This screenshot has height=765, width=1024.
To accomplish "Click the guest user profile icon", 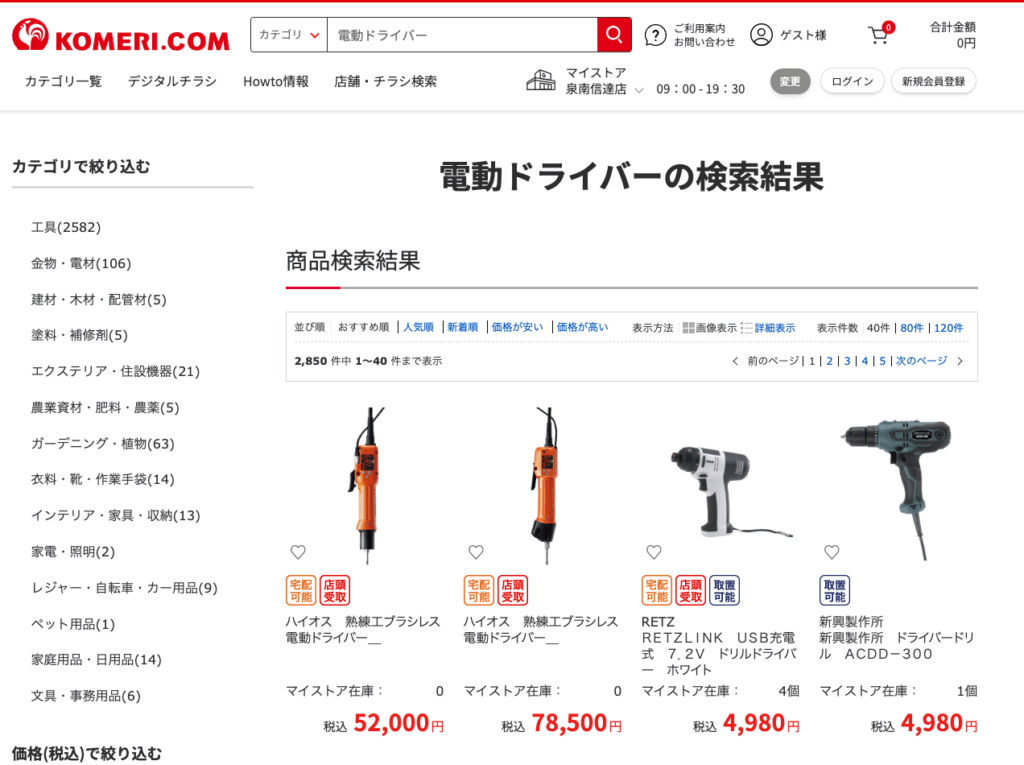I will point(761,35).
